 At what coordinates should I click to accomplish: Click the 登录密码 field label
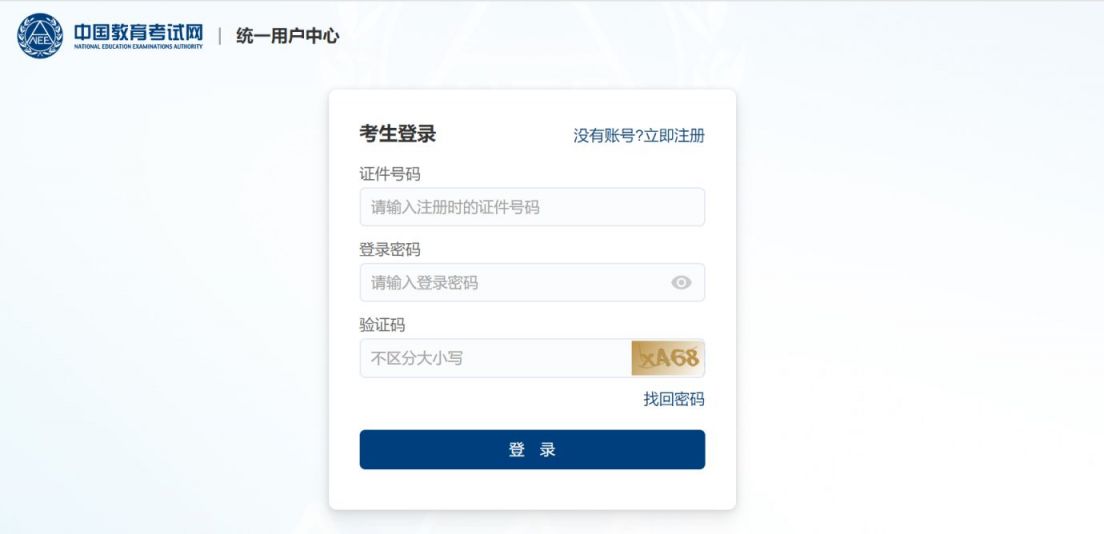(x=390, y=249)
